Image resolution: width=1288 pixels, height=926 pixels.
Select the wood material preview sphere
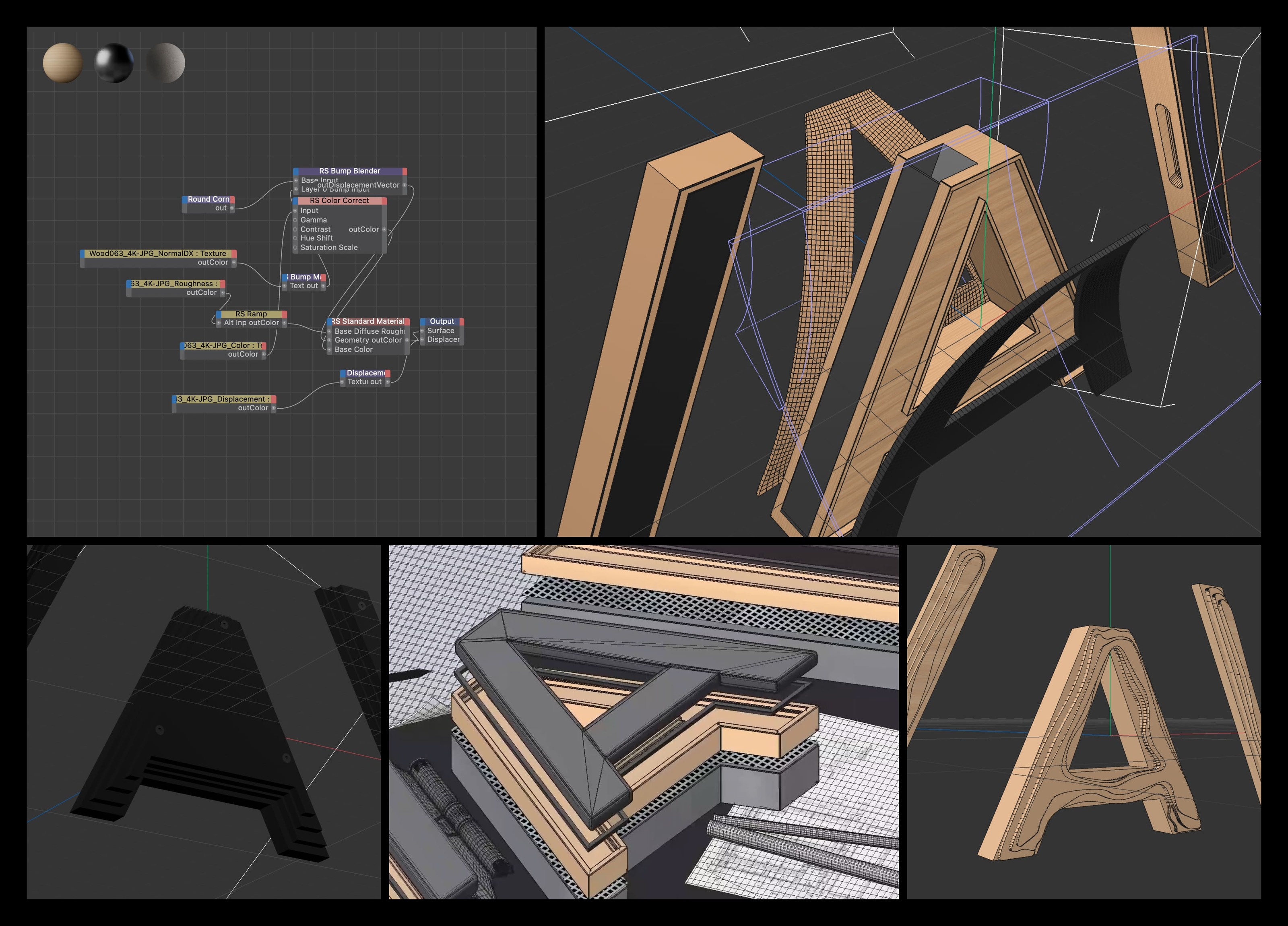click(x=62, y=62)
